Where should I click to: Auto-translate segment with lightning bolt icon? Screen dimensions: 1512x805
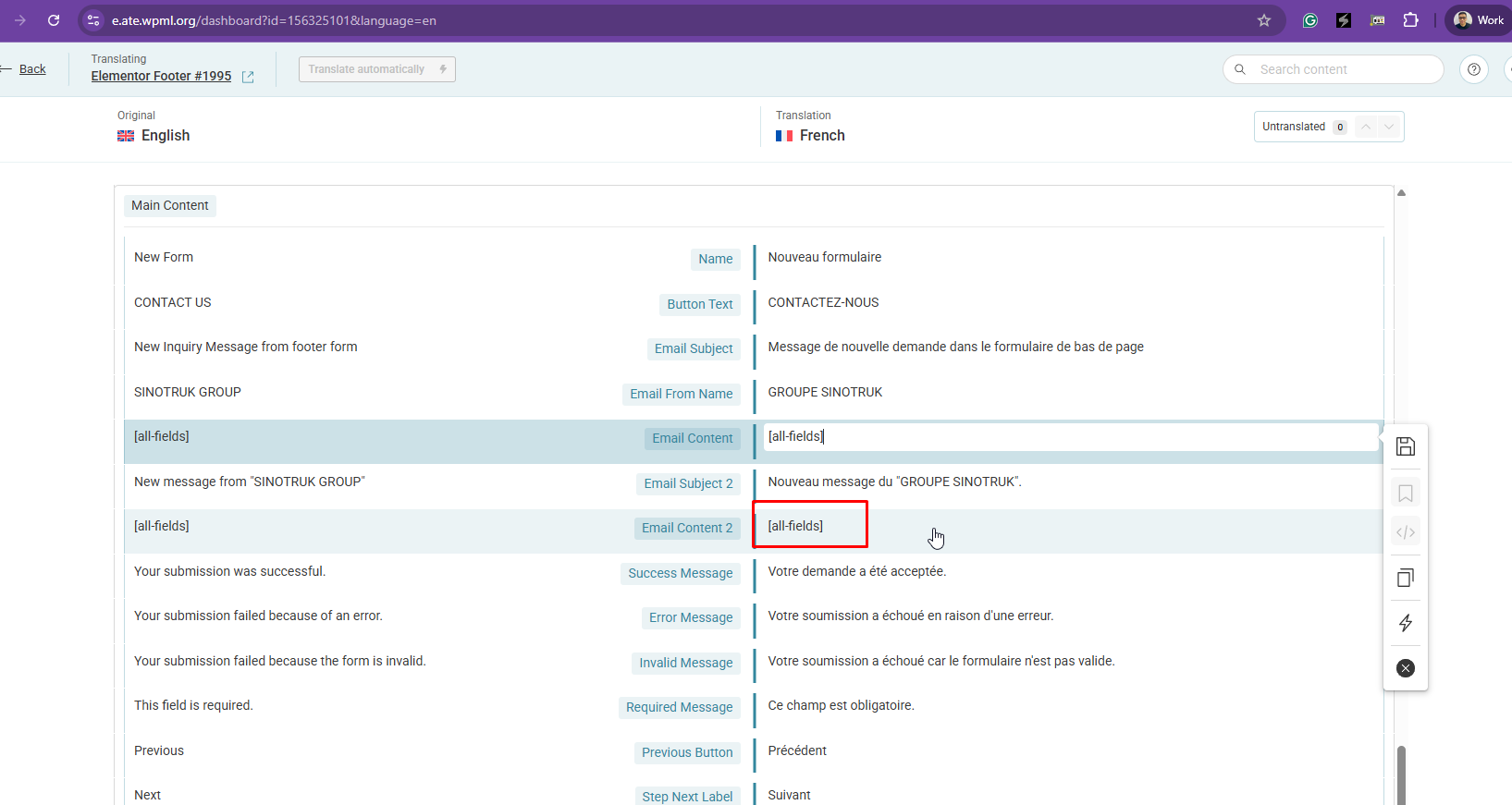tap(1406, 623)
